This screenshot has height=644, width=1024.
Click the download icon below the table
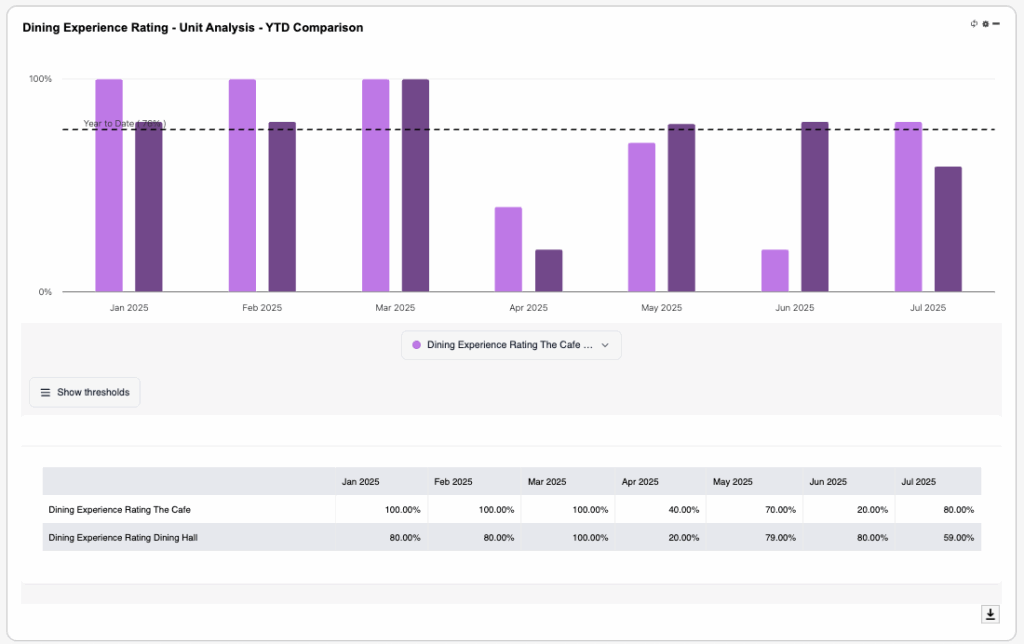click(990, 614)
